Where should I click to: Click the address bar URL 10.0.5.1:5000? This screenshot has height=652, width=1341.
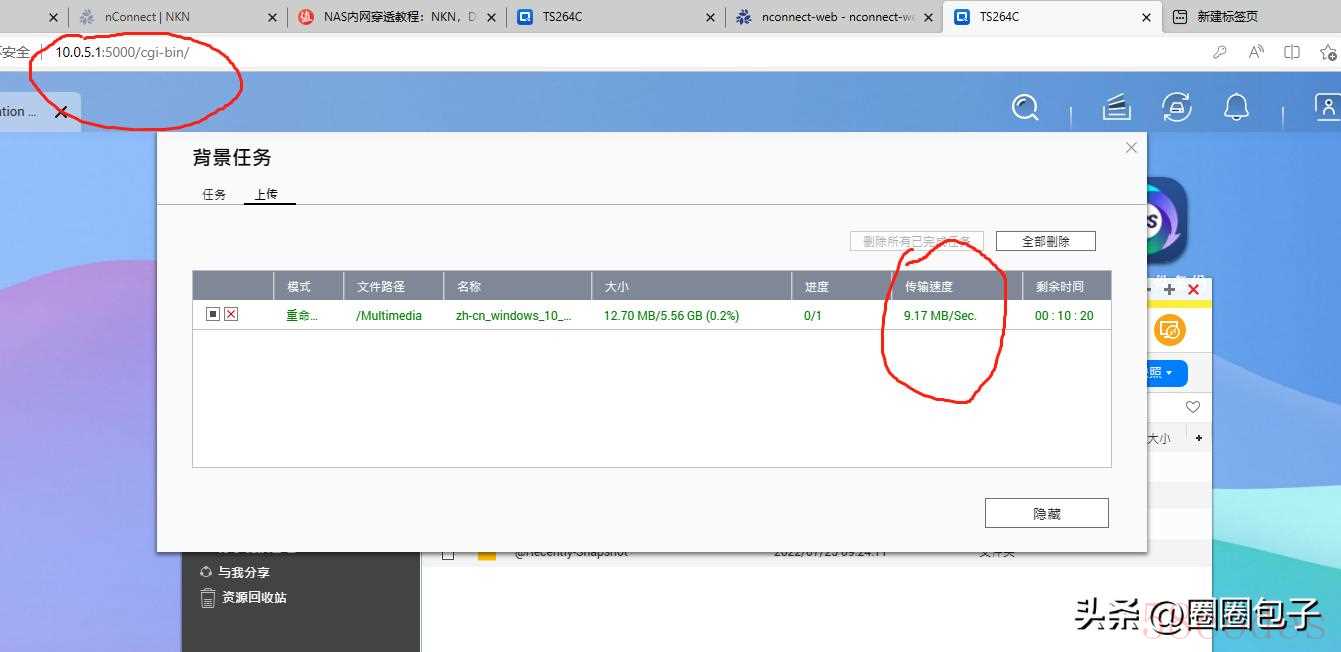coord(122,52)
